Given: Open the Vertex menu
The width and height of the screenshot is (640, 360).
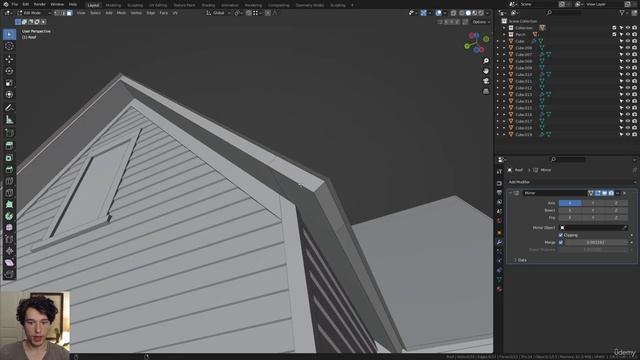Looking at the screenshot, I should [x=136, y=13].
